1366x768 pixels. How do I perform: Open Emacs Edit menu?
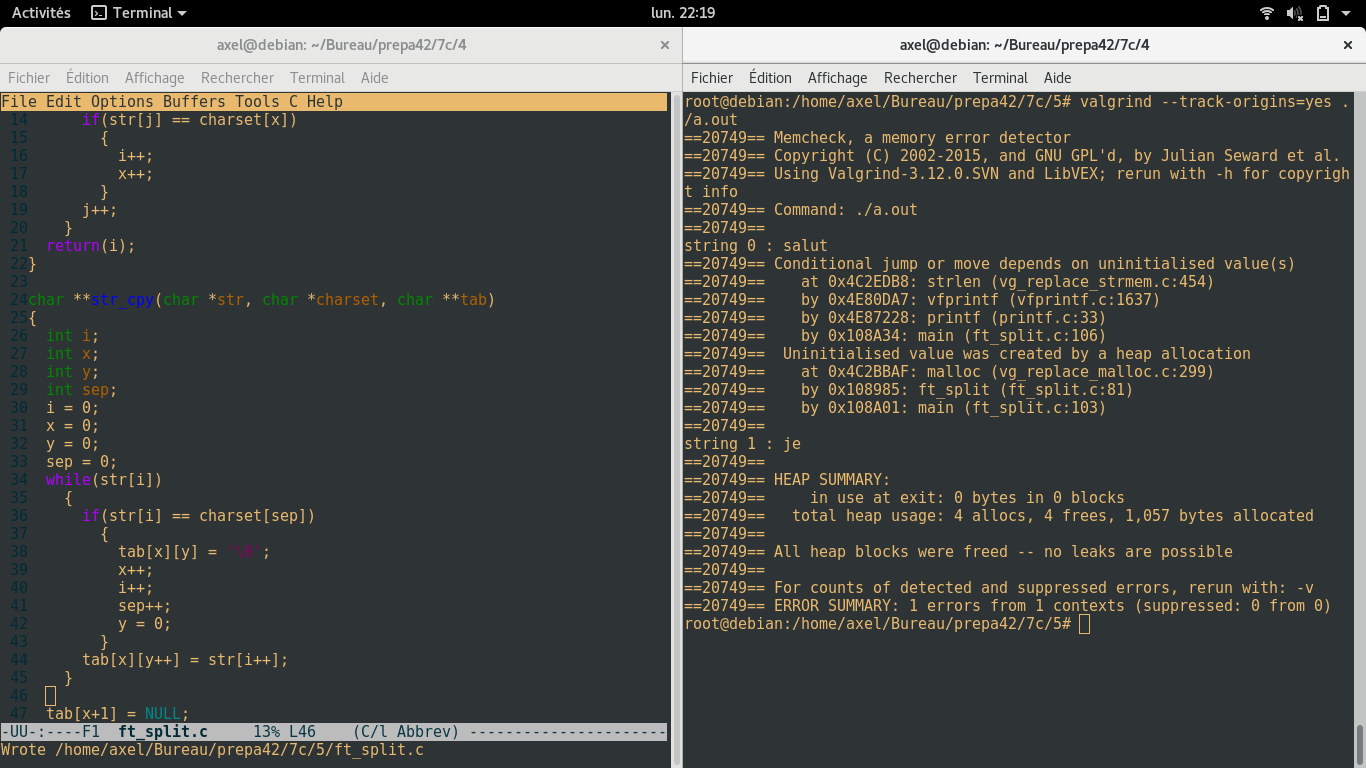click(64, 102)
